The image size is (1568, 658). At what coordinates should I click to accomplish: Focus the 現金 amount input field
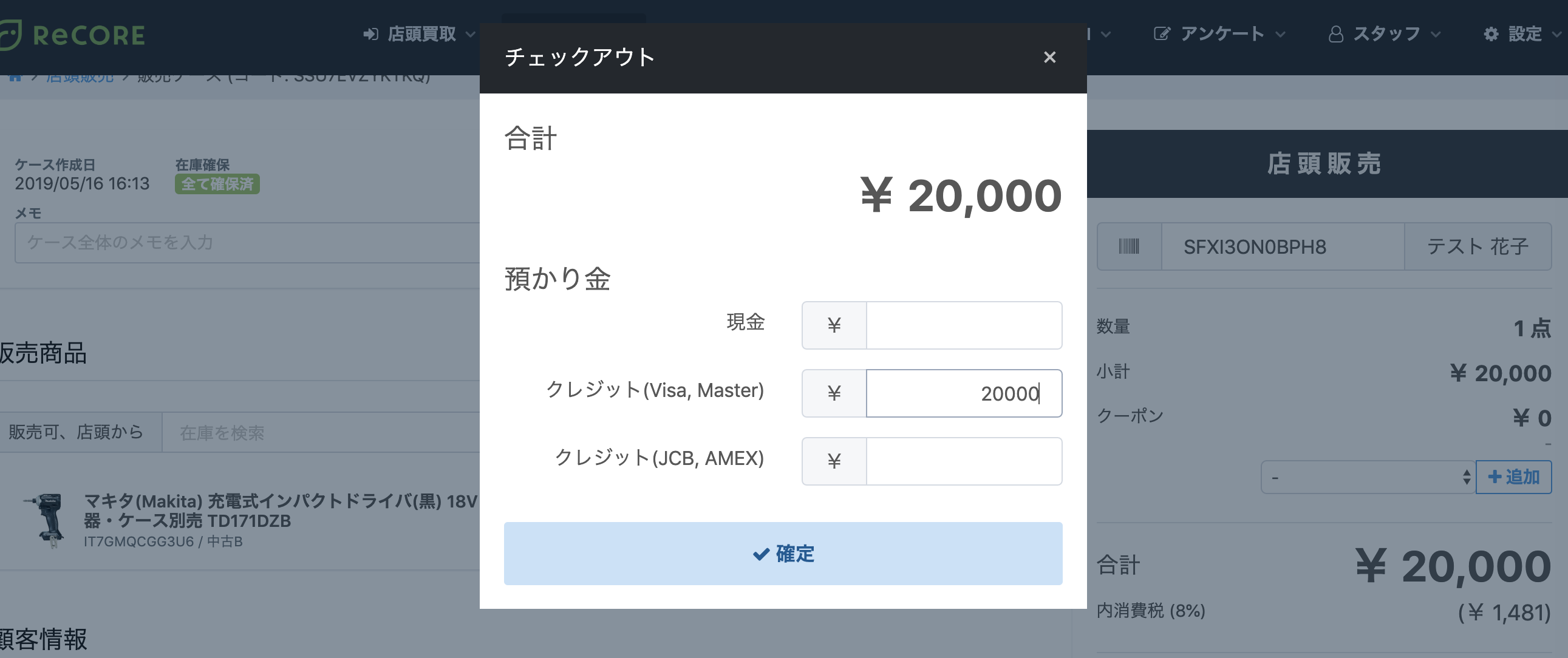(964, 325)
